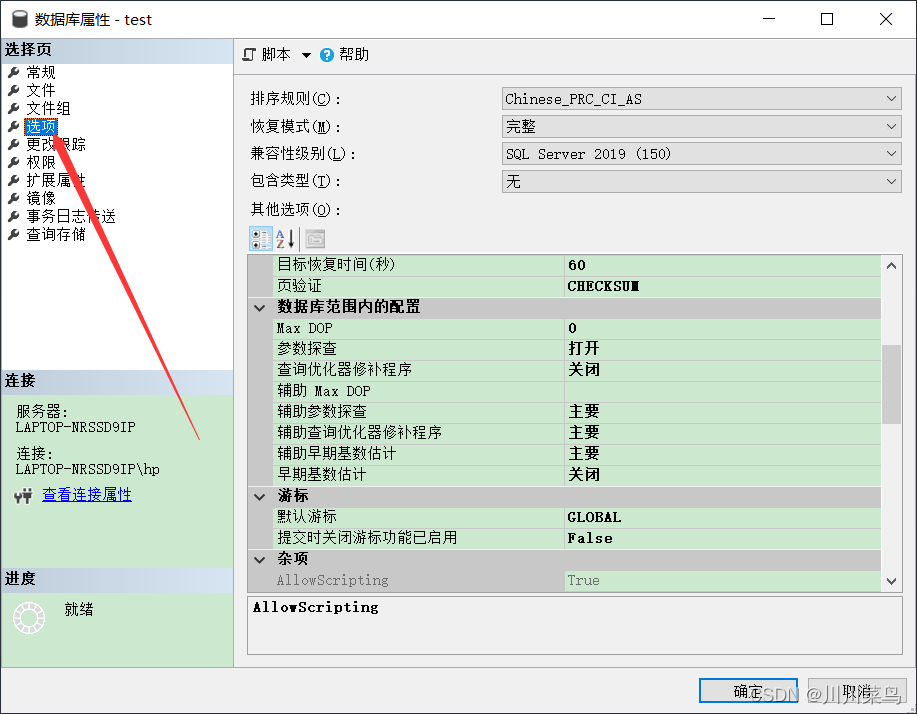
Task: Select 目标恢复时间(秒) value 60
Action: 722,265
